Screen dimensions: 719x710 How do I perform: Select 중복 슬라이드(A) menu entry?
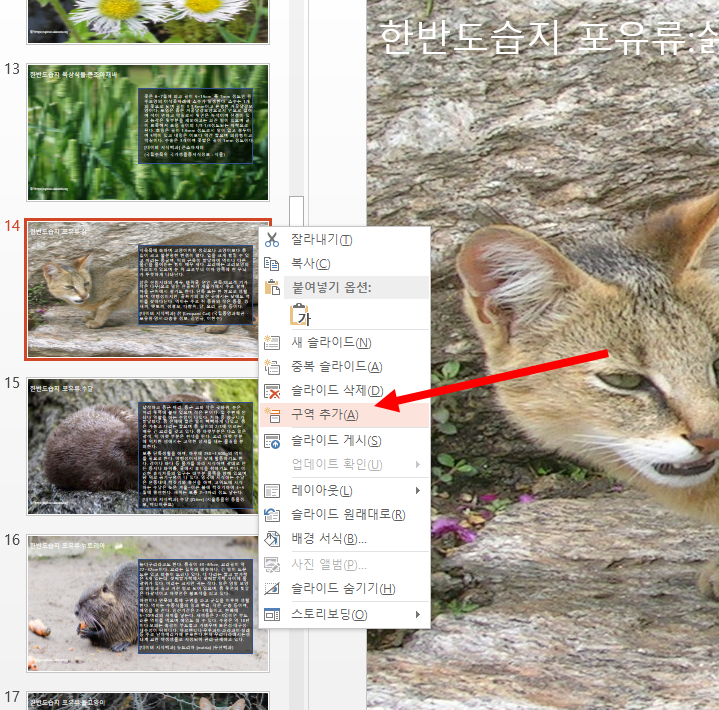[x=345, y=366]
